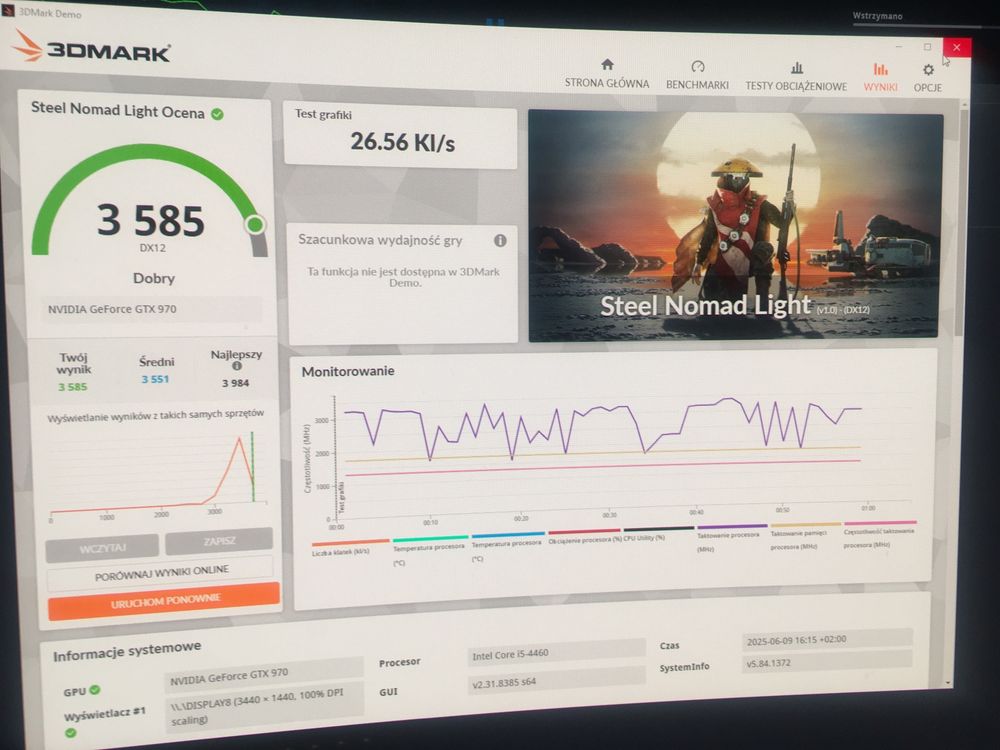Click the large 3 585 score number
This screenshot has height=750, width=1000.
(151, 220)
